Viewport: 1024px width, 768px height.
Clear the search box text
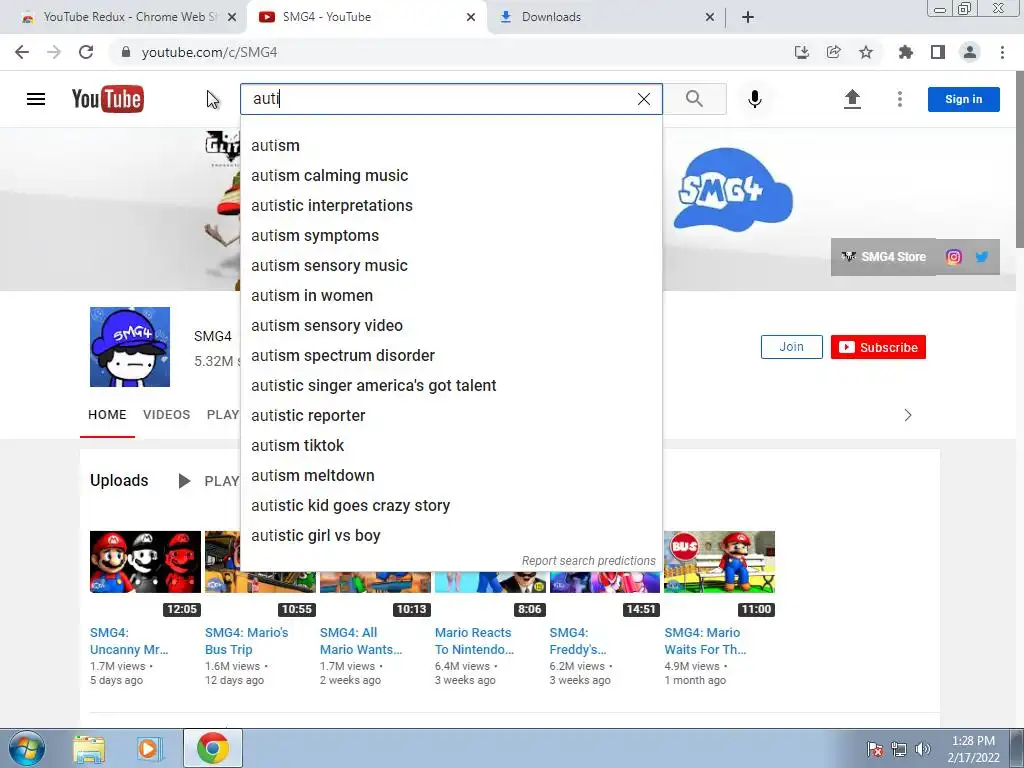[643, 99]
